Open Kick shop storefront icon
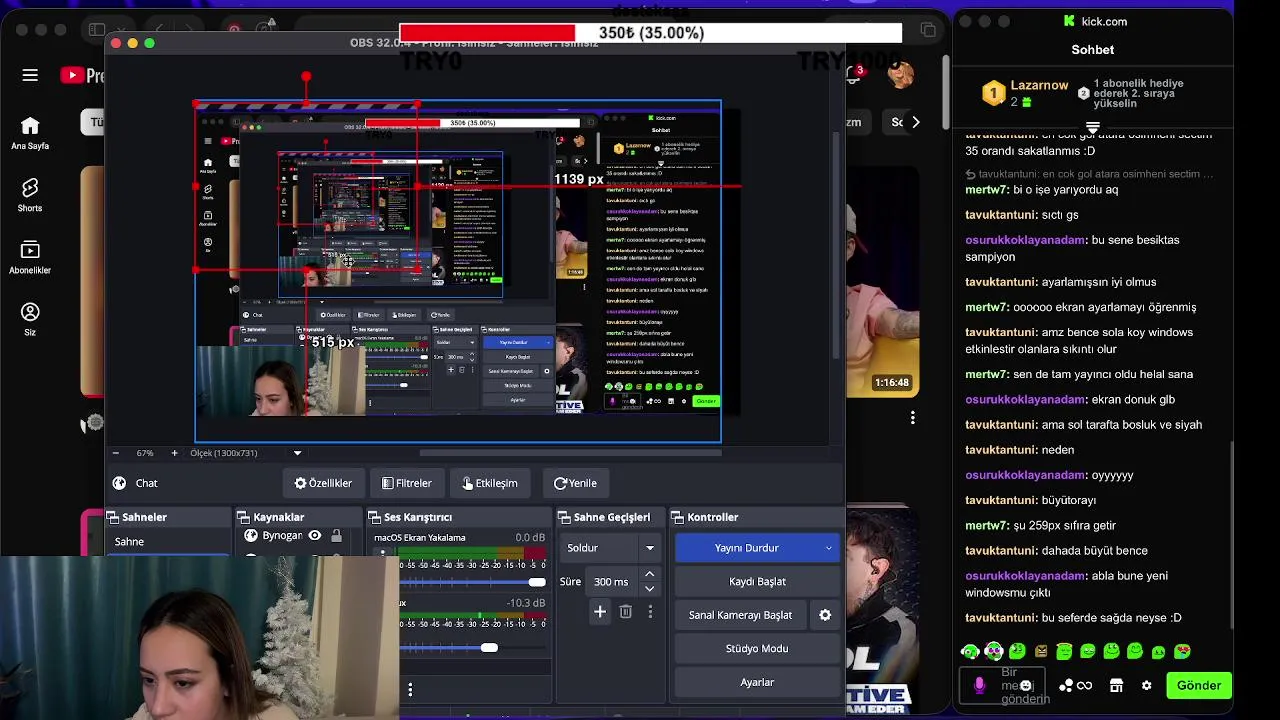The width and height of the screenshot is (1280, 720). coord(1116,685)
